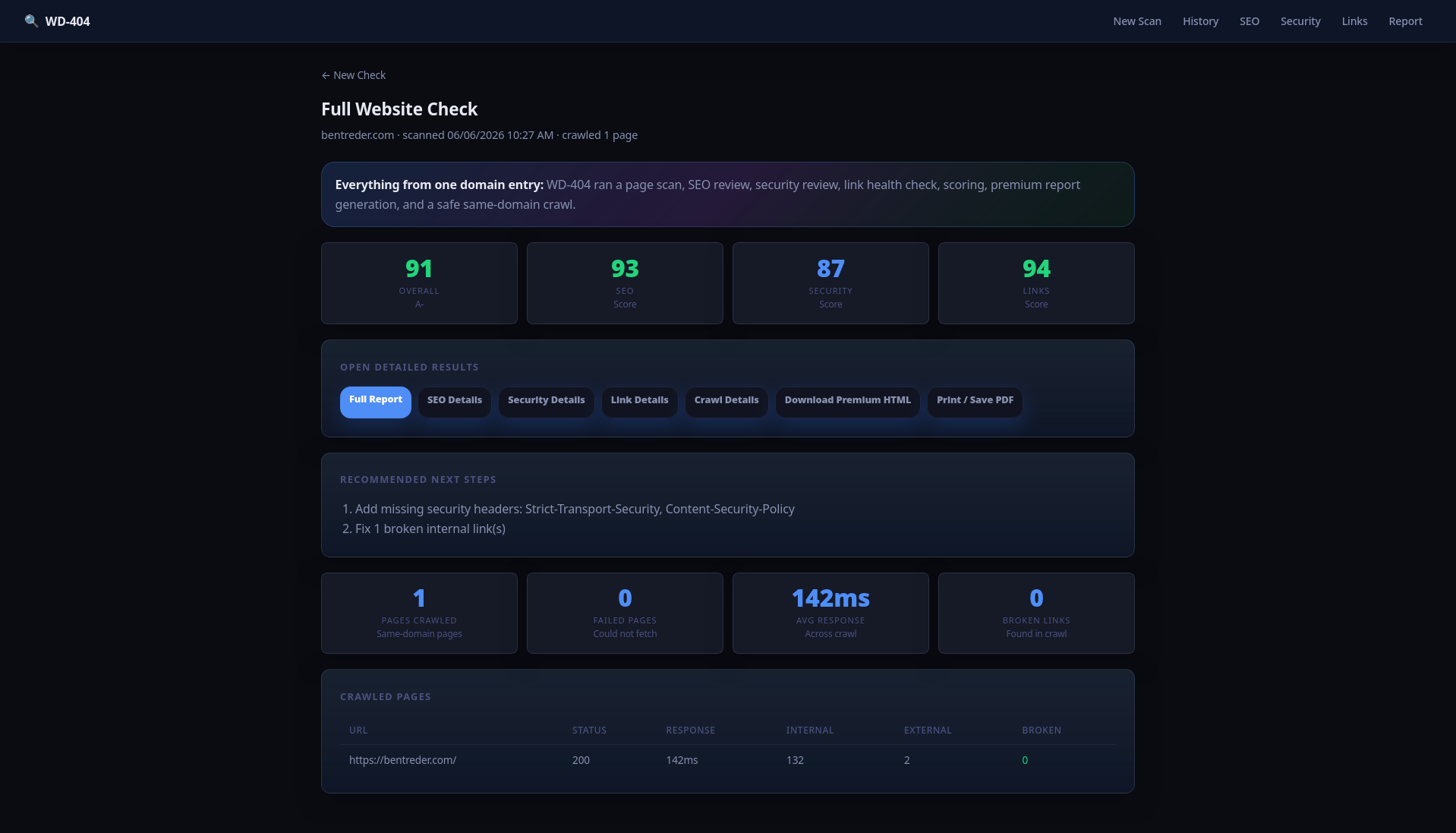Screen dimensions: 1456x833
Task: Open Security page from navigation bar
Action: click(x=1300, y=21)
